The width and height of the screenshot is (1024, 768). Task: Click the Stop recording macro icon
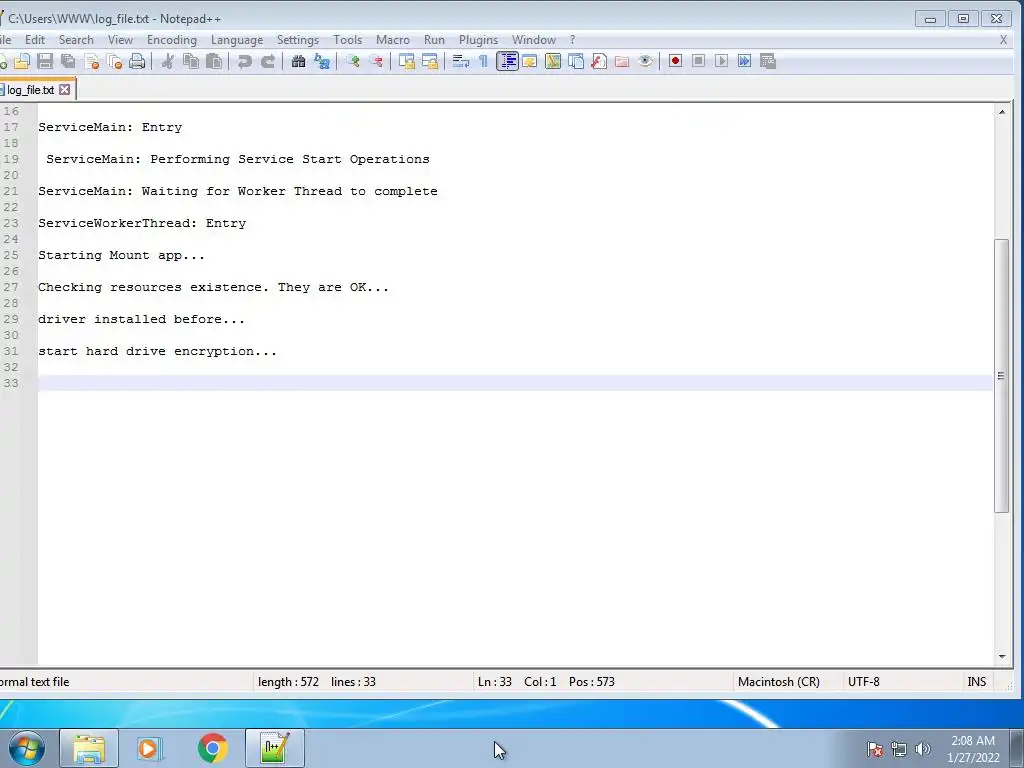(x=698, y=61)
